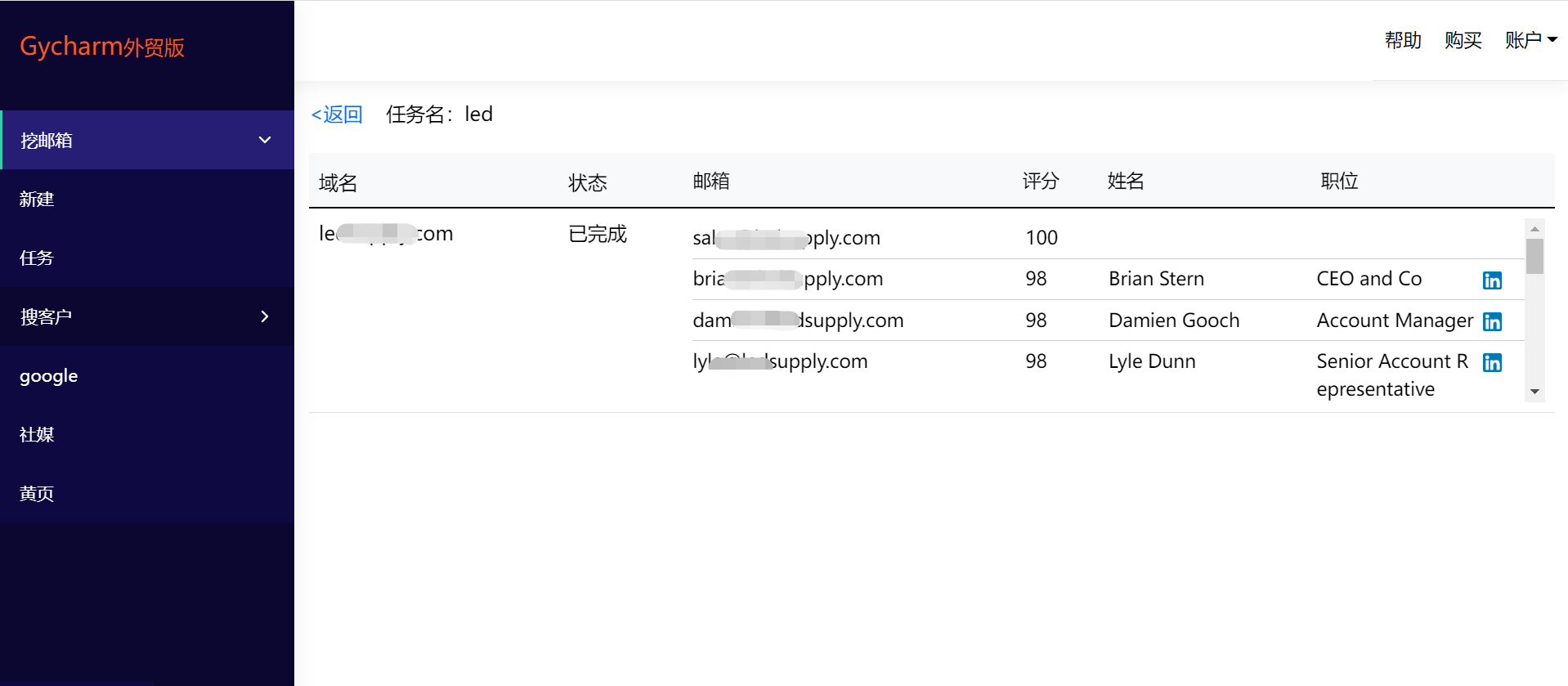This screenshot has width=1568, height=686.
Task: Click the Gycharm外贸版 logo
Action: tap(102, 47)
